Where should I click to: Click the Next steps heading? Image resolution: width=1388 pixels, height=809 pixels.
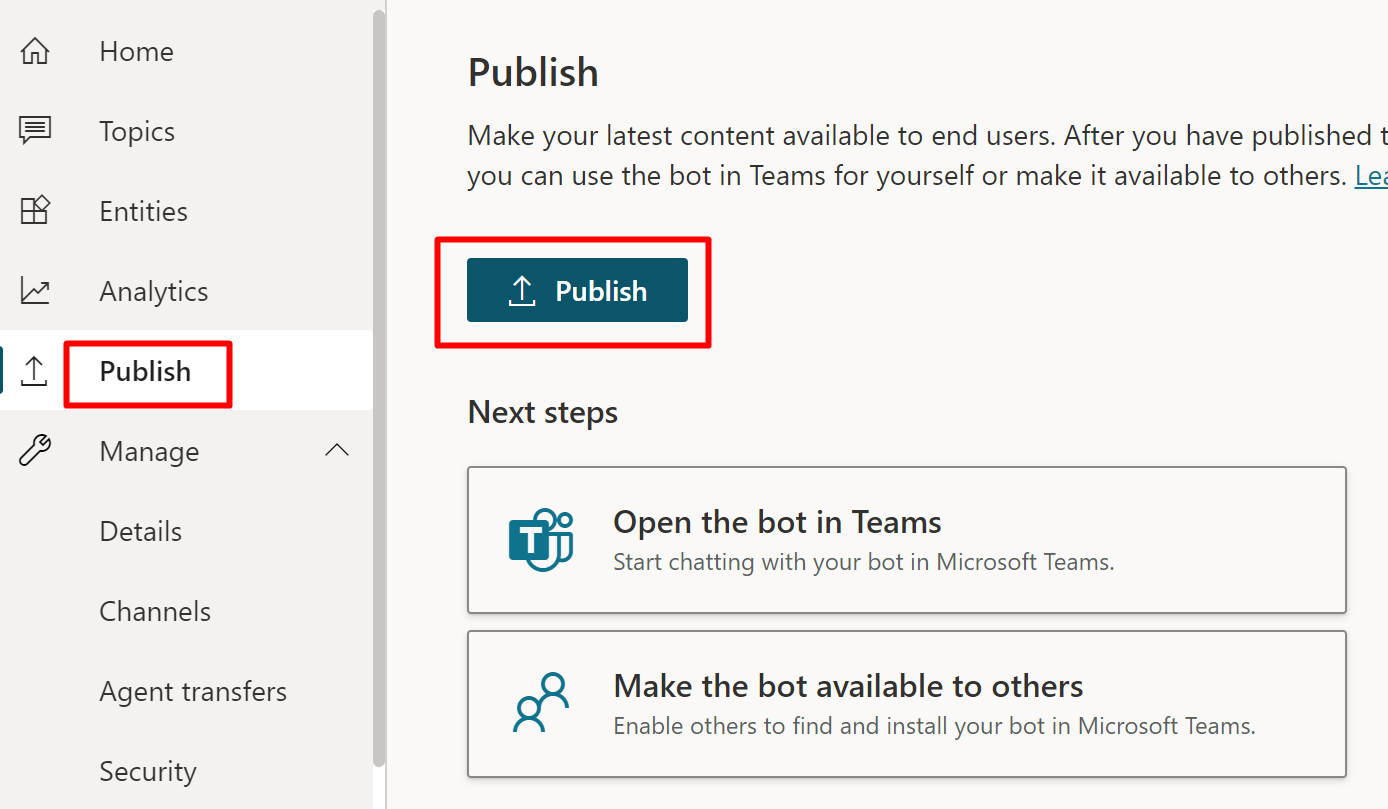point(542,412)
